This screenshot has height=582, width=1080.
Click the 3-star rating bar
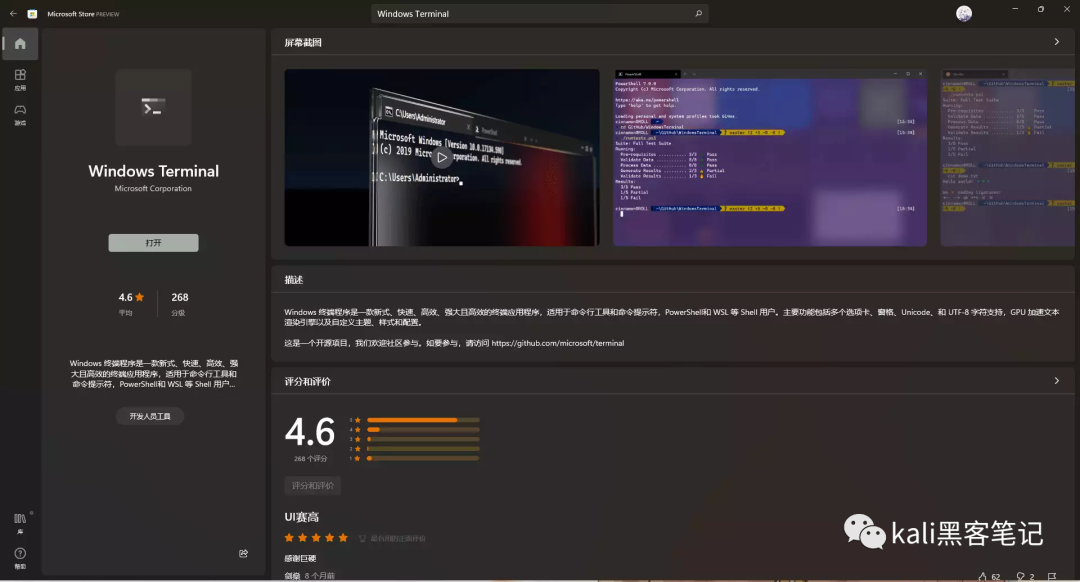[x=424, y=439]
